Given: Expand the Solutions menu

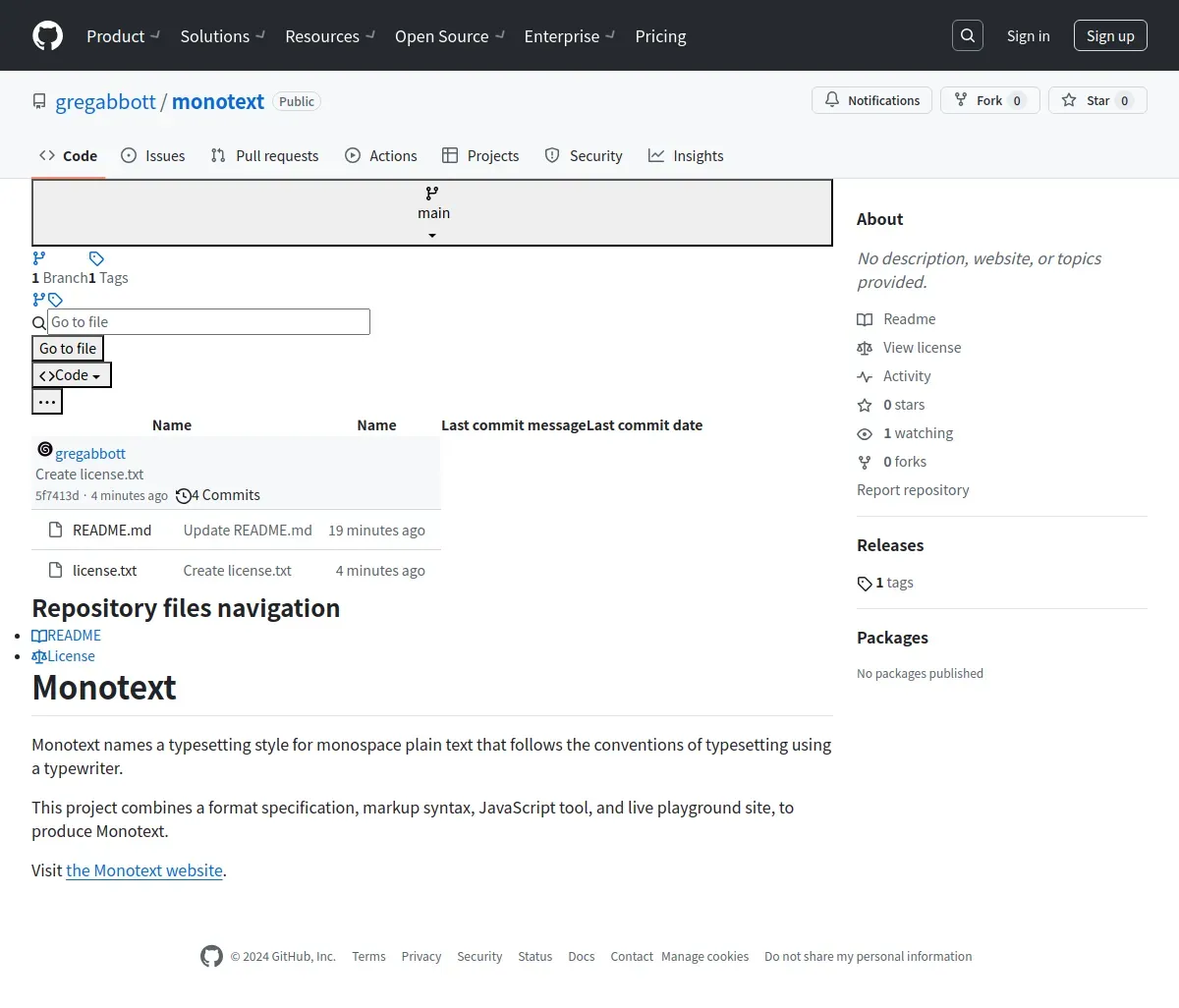Looking at the screenshot, I should click(x=223, y=35).
